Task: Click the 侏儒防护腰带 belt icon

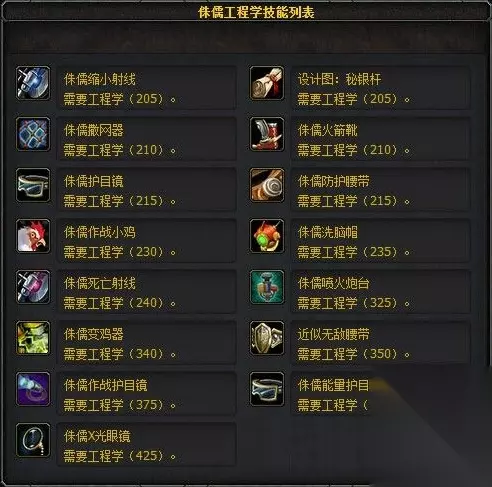Action: 267,185
